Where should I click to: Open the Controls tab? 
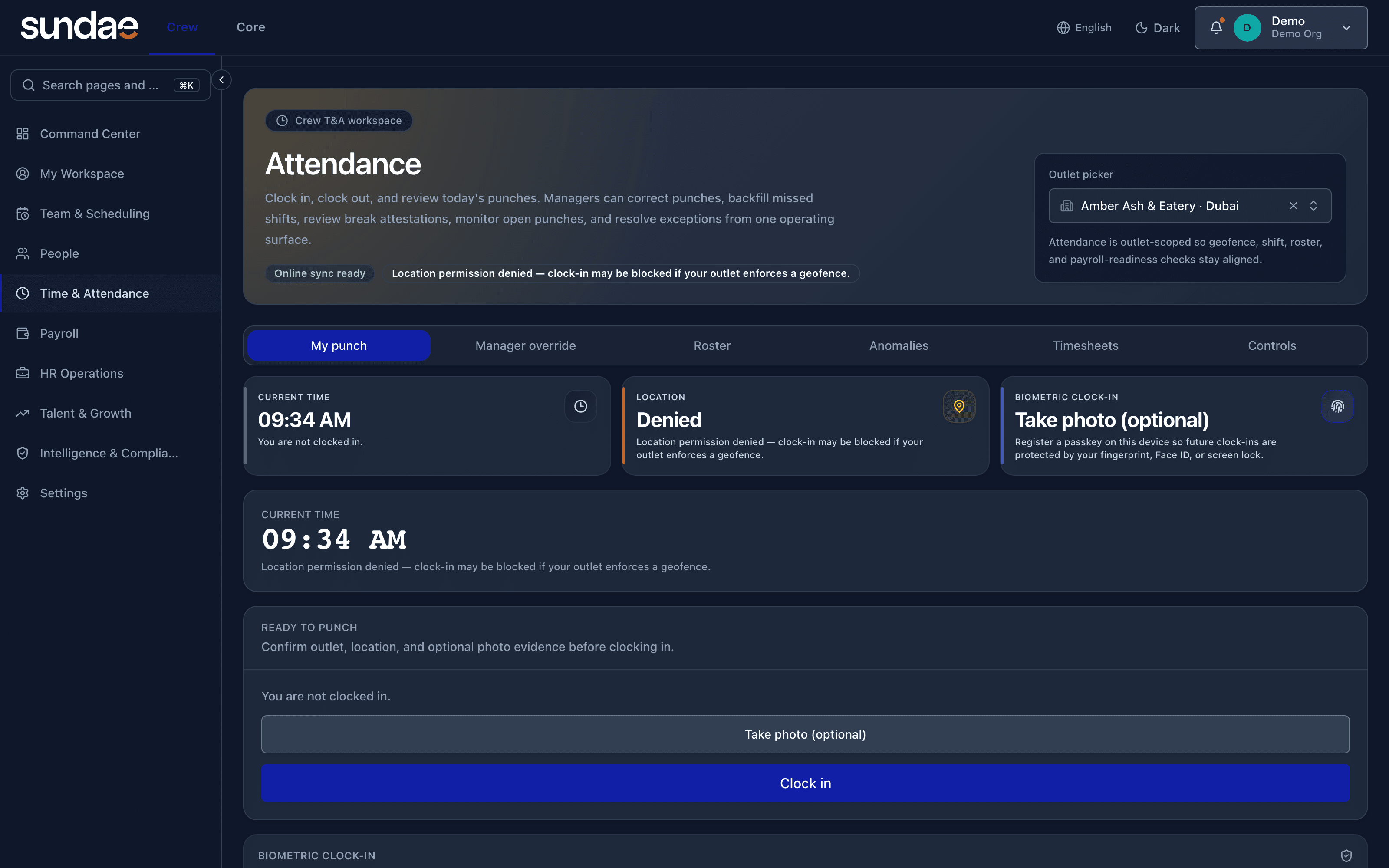coord(1271,345)
